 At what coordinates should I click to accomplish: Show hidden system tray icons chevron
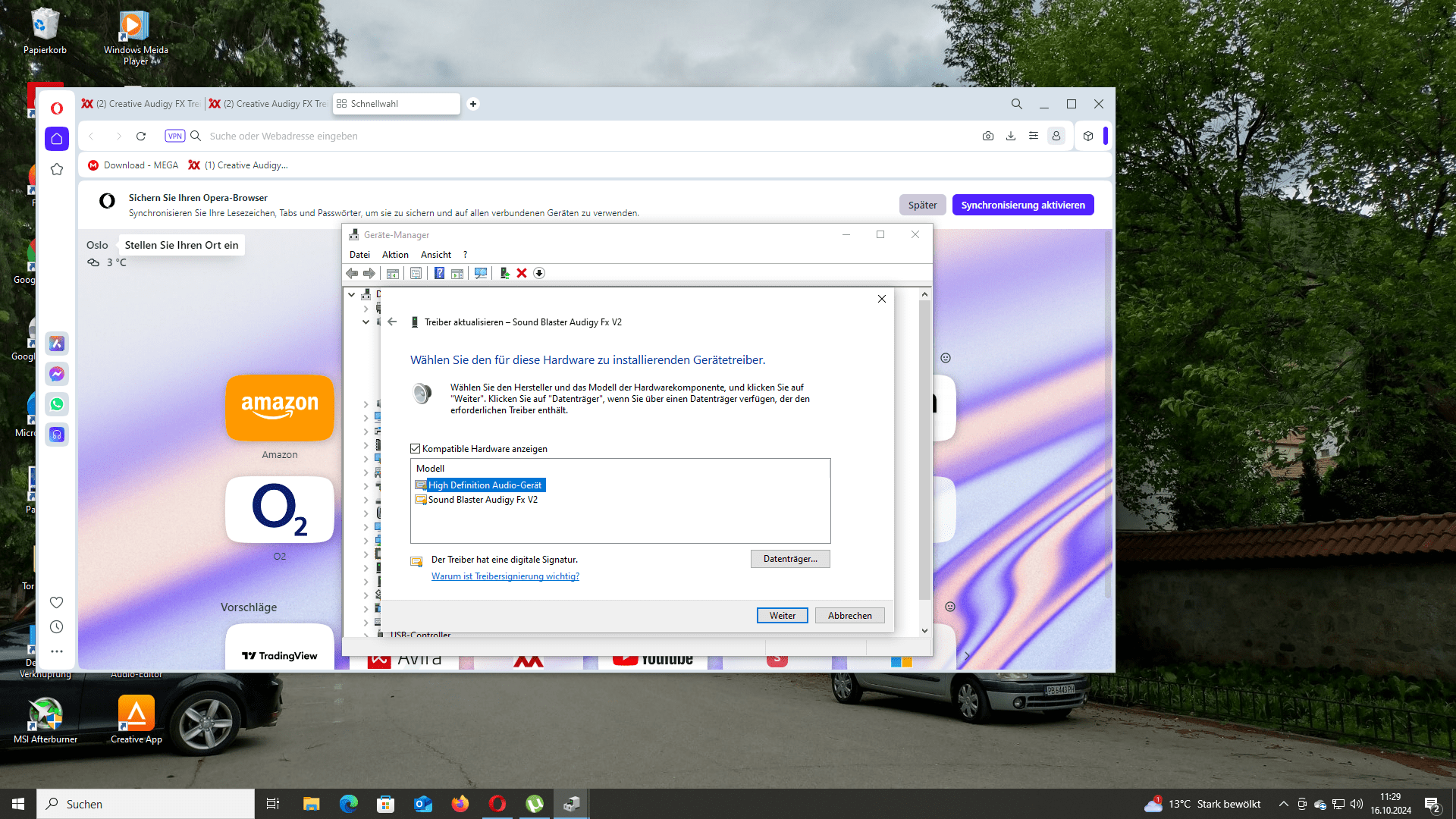click(1284, 804)
